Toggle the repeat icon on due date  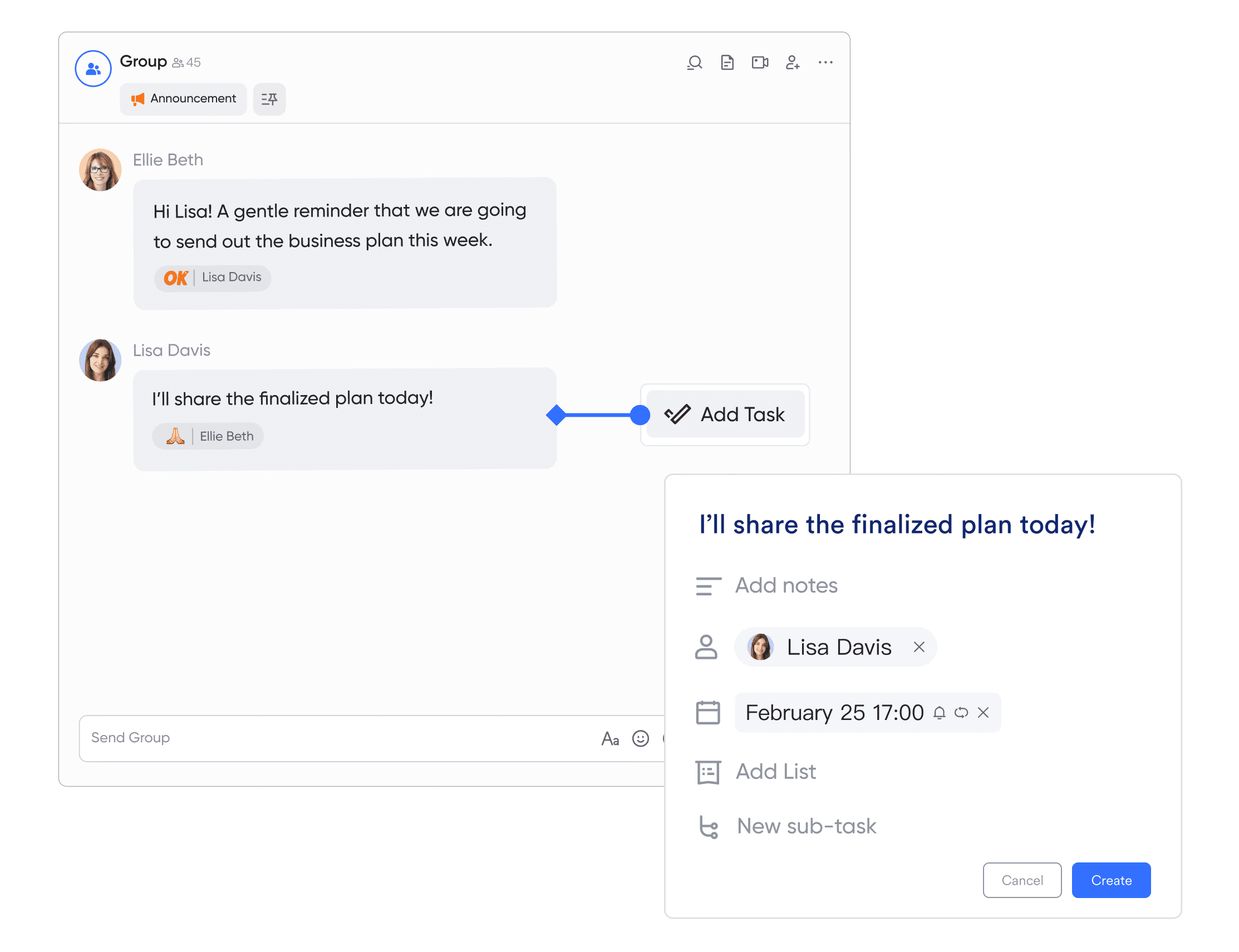pyautogui.click(x=961, y=712)
